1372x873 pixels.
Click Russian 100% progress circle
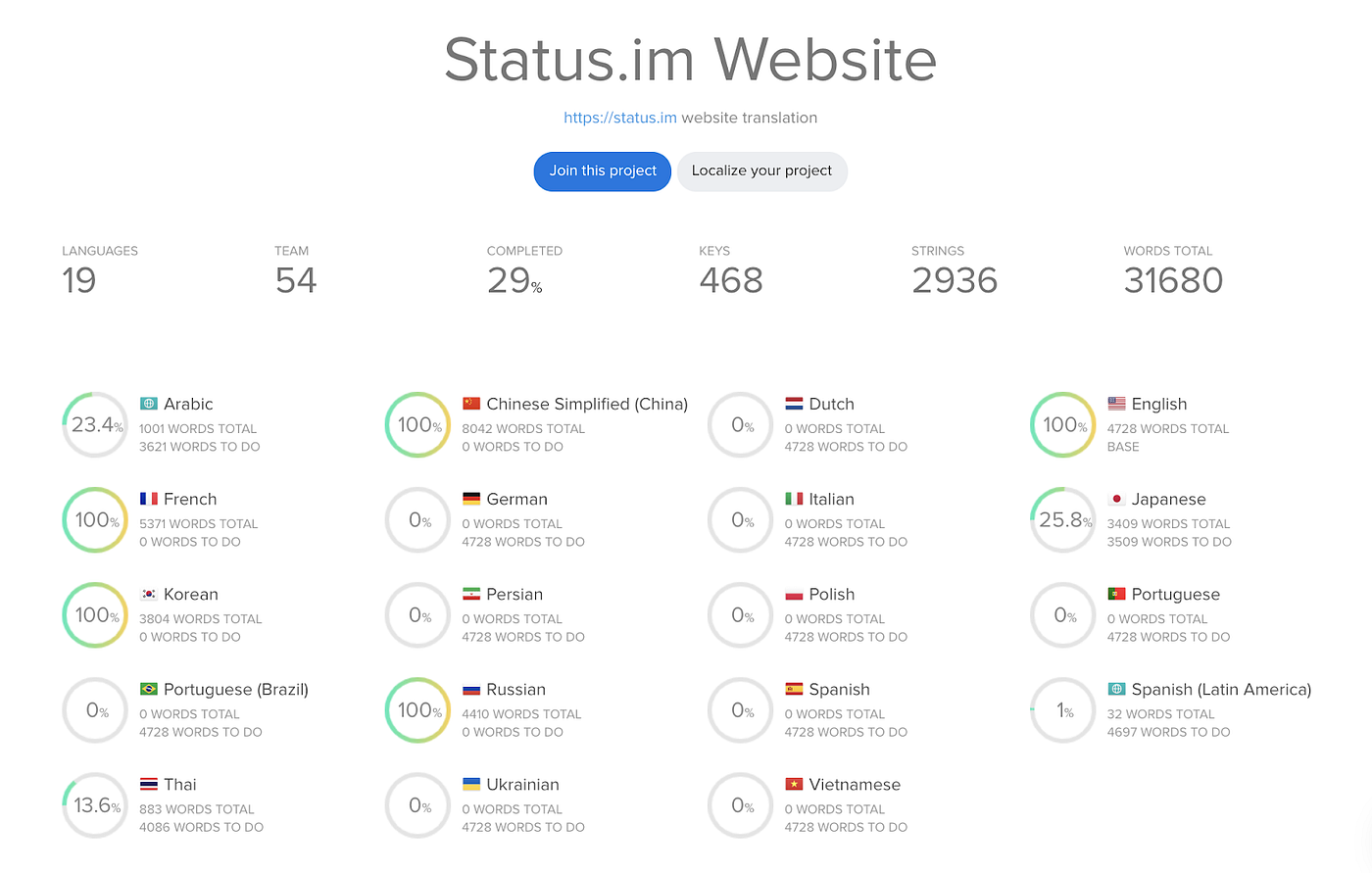[417, 710]
